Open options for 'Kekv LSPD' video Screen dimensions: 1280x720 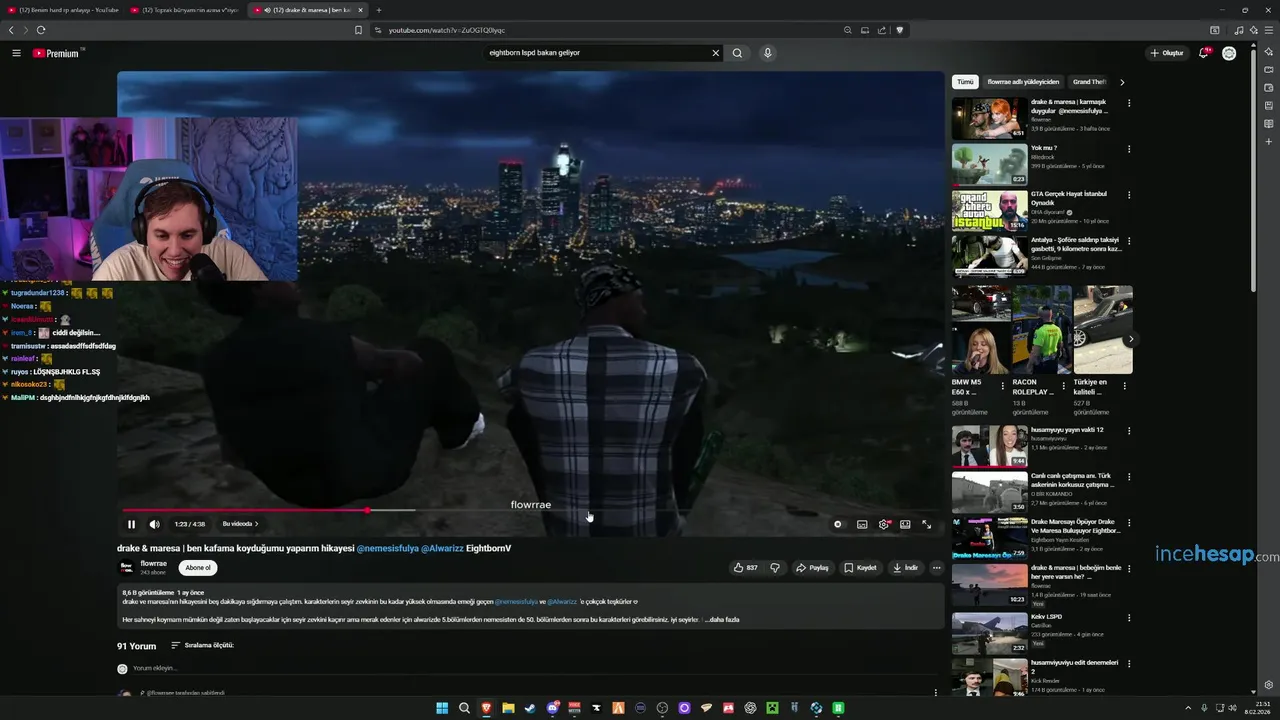1129,618
